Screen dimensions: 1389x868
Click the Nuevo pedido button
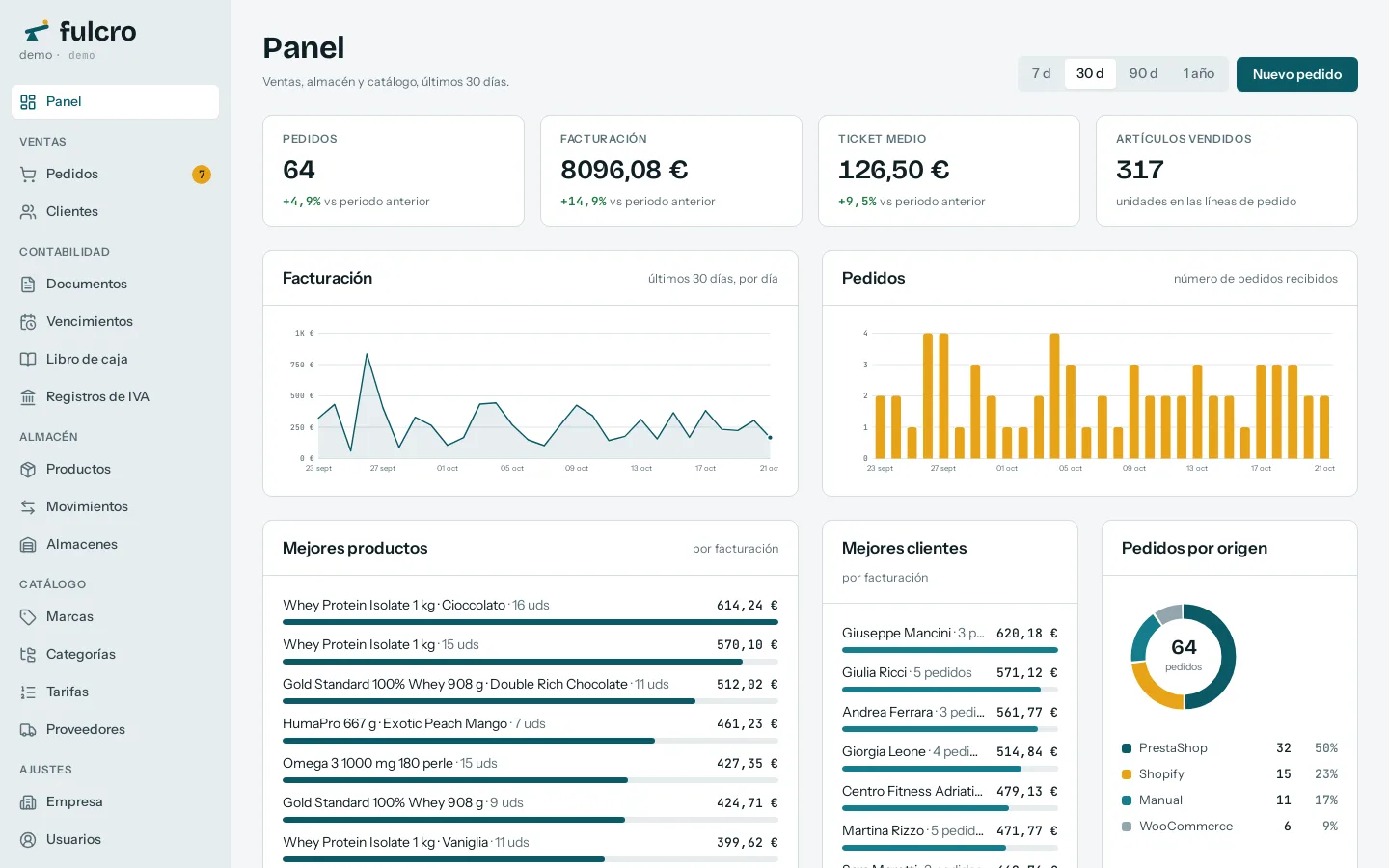point(1297,74)
